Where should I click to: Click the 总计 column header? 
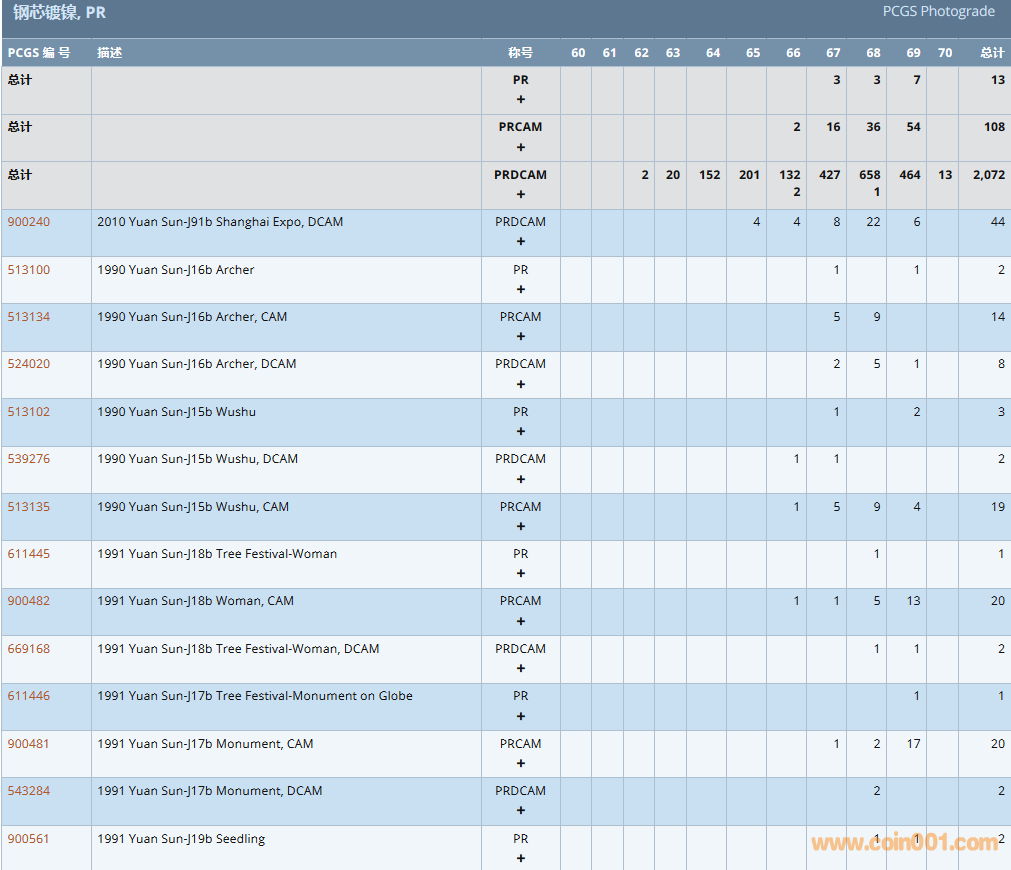[x=991, y=53]
